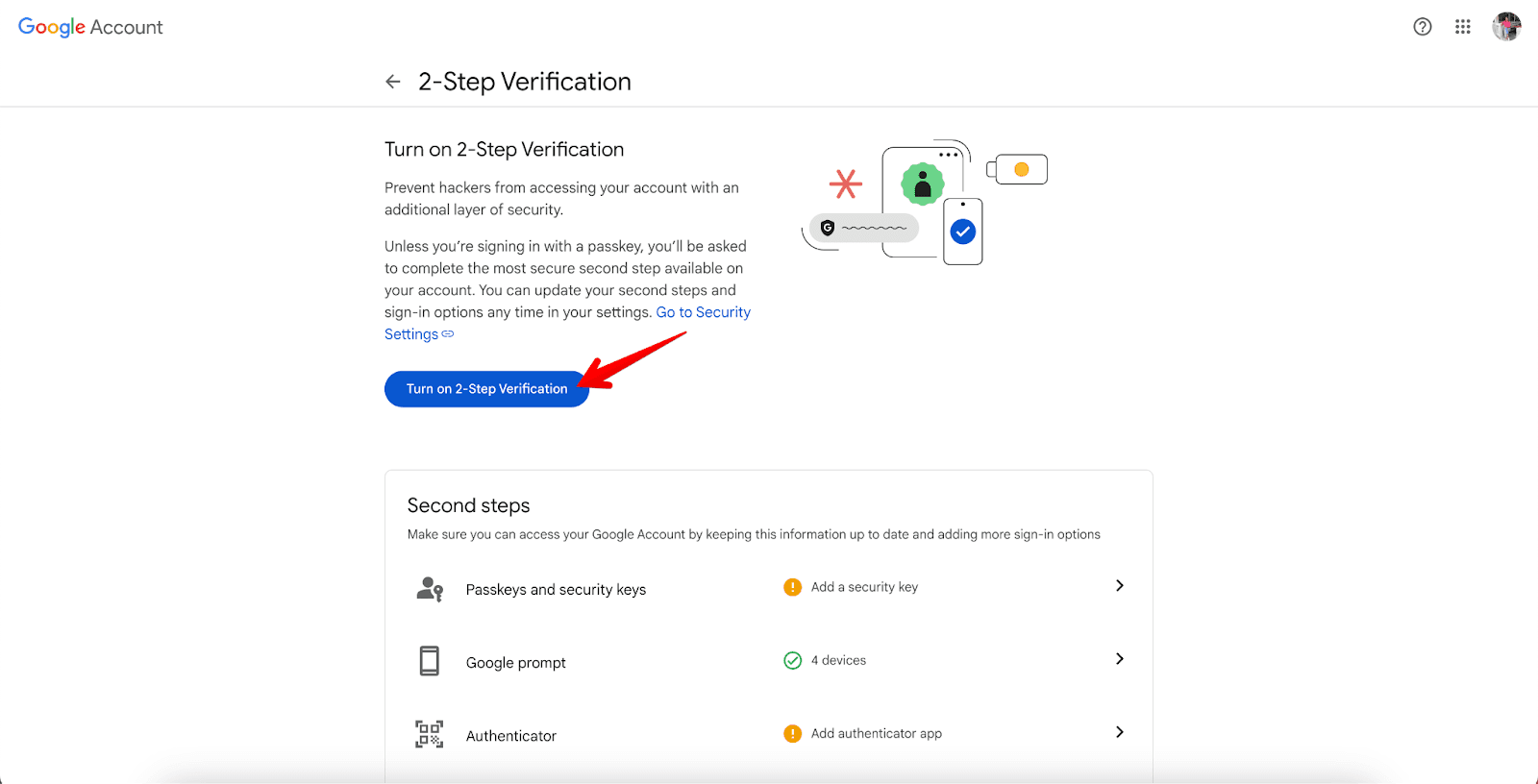
Task: Click the Authenticator QR code icon
Action: pos(430,734)
